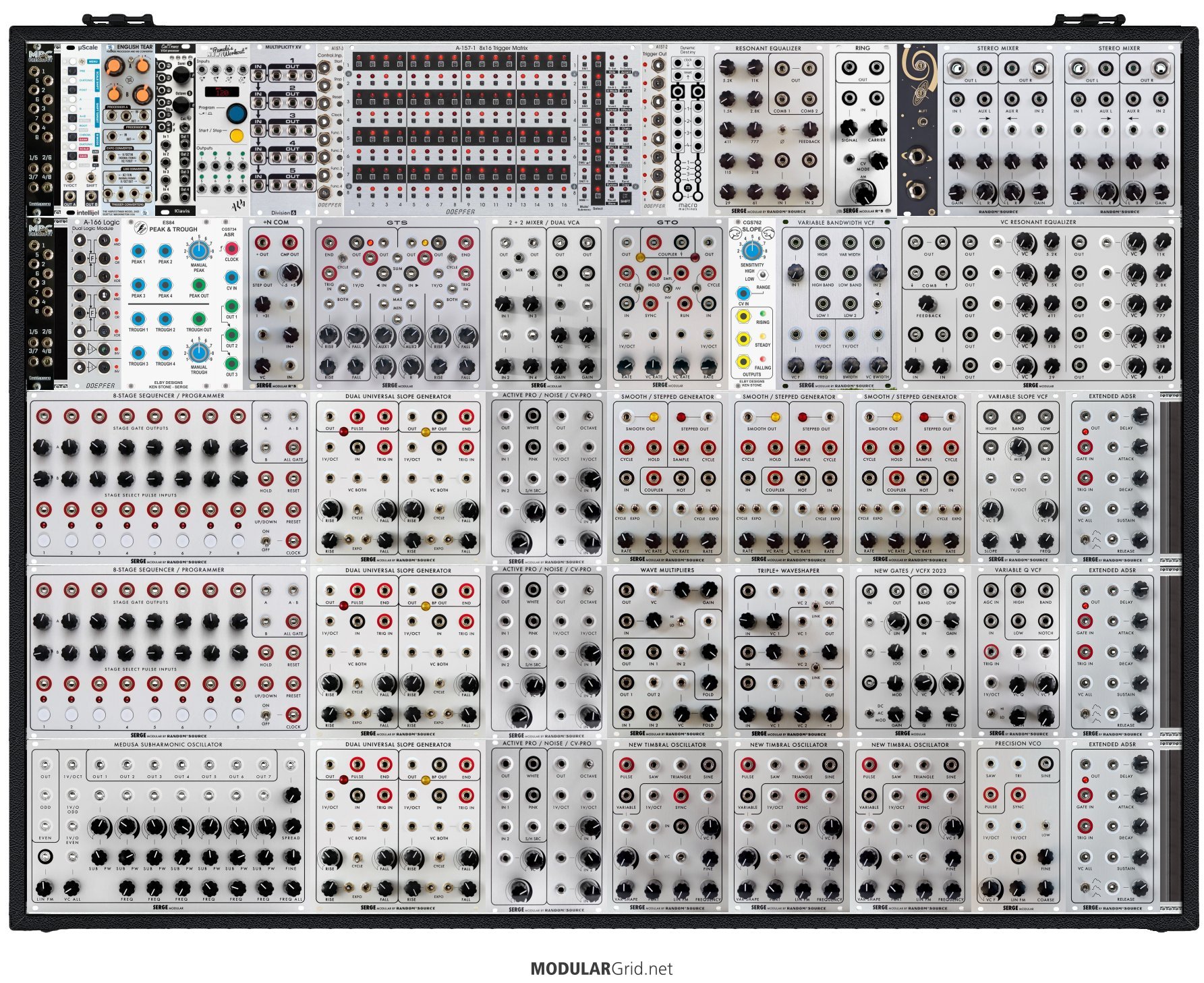Select the blue Sensitivity knob on Slope module

click(x=752, y=251)
